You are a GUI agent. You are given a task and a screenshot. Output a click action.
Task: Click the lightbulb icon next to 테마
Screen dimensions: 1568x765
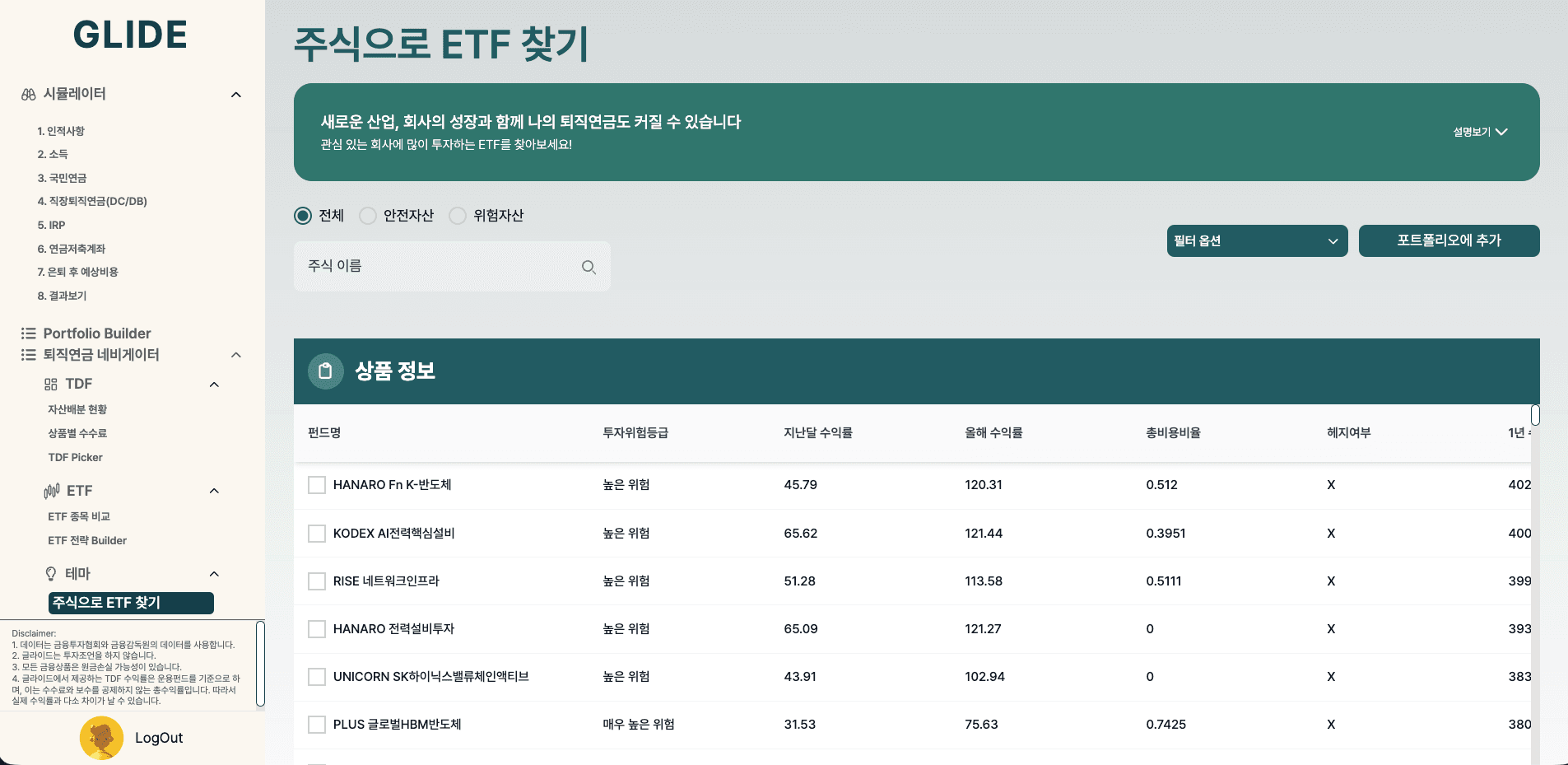51,574
